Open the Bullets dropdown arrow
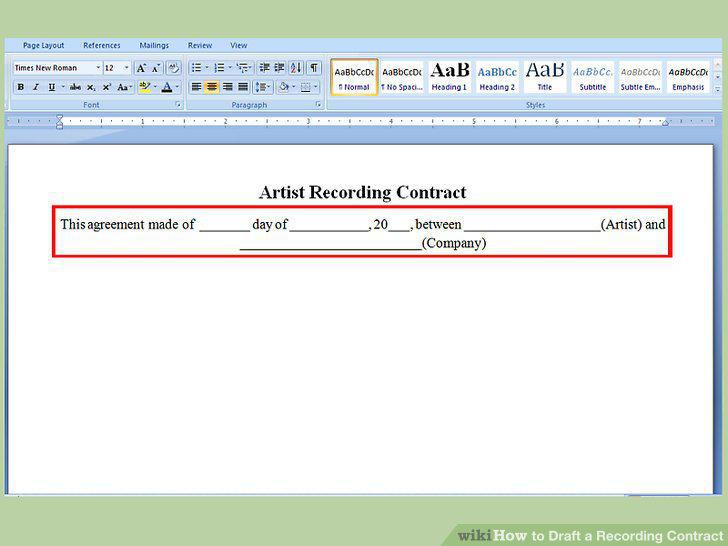The width and height of the screenshot is (728, 546). pos(207,68)
